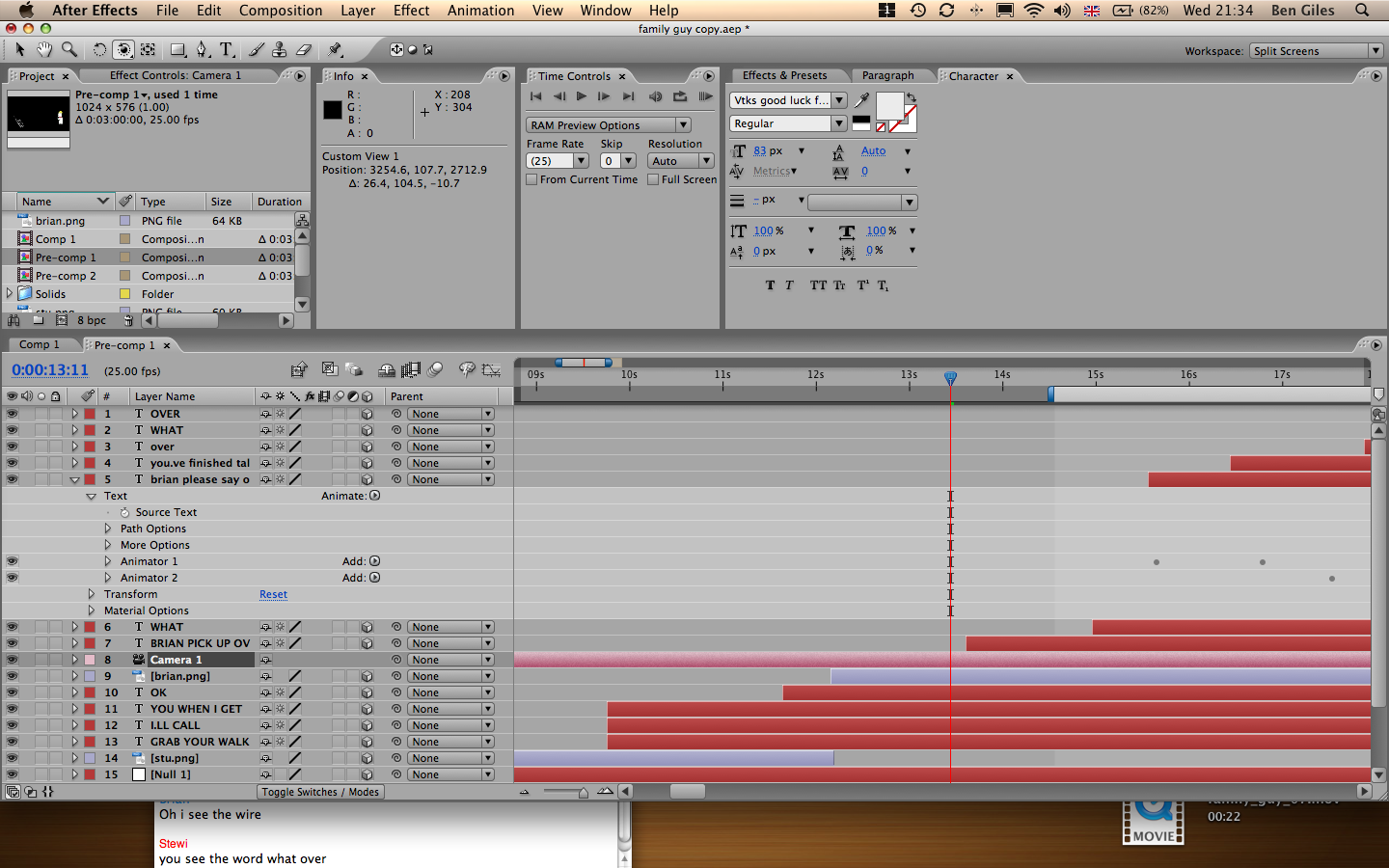Apply Superscript in Character panel
This screenshot has width=1389, height=868.
point(863,285)
